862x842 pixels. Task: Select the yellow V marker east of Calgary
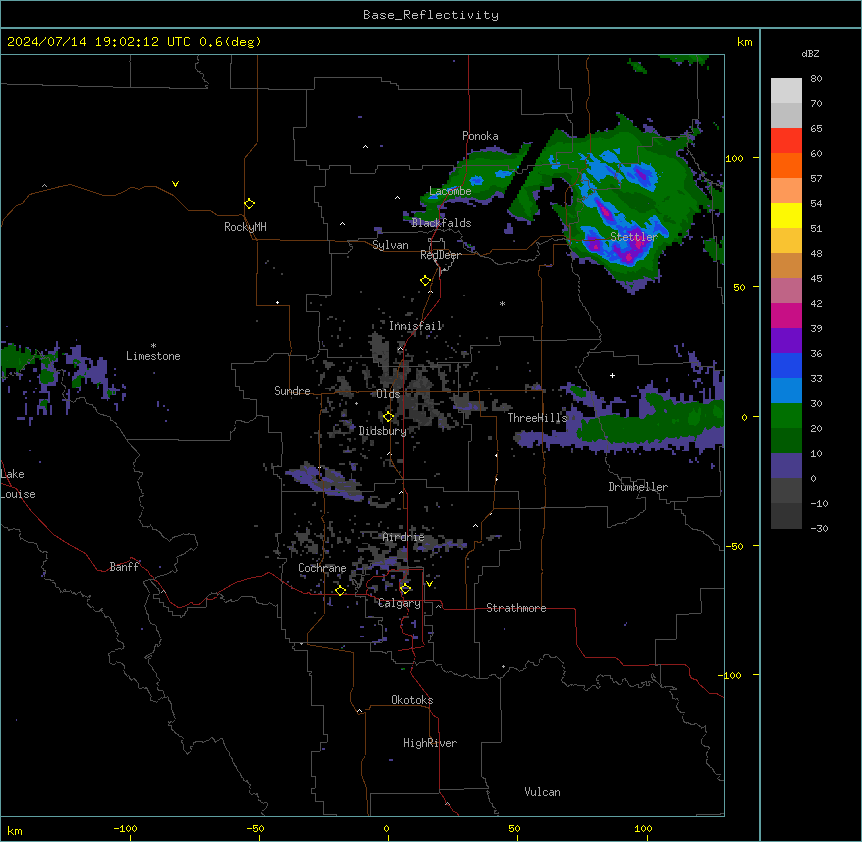click(x=429, y=584)
